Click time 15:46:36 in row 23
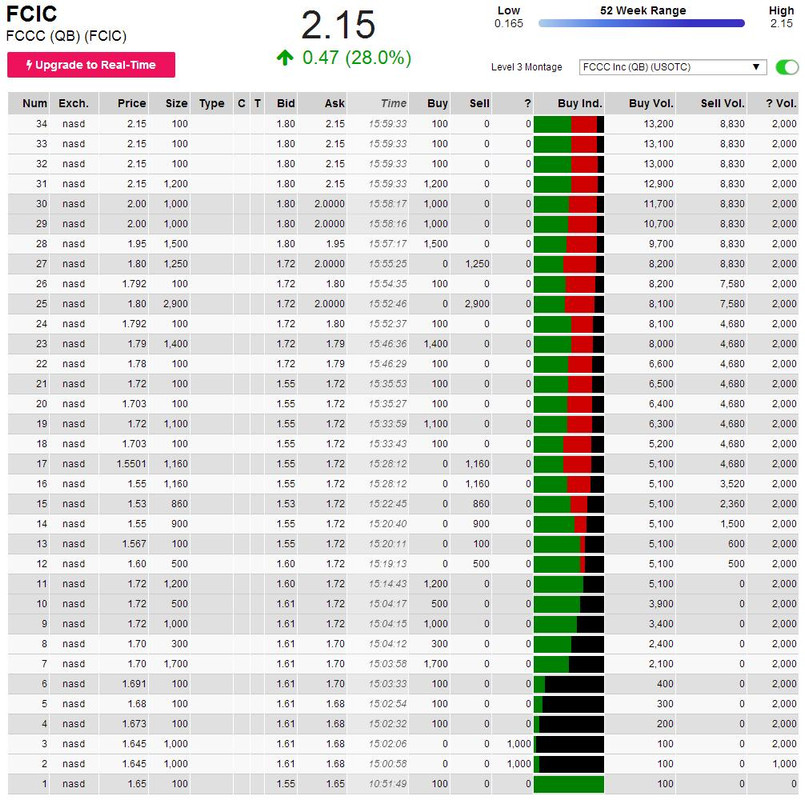 click(x=388, y=344)
